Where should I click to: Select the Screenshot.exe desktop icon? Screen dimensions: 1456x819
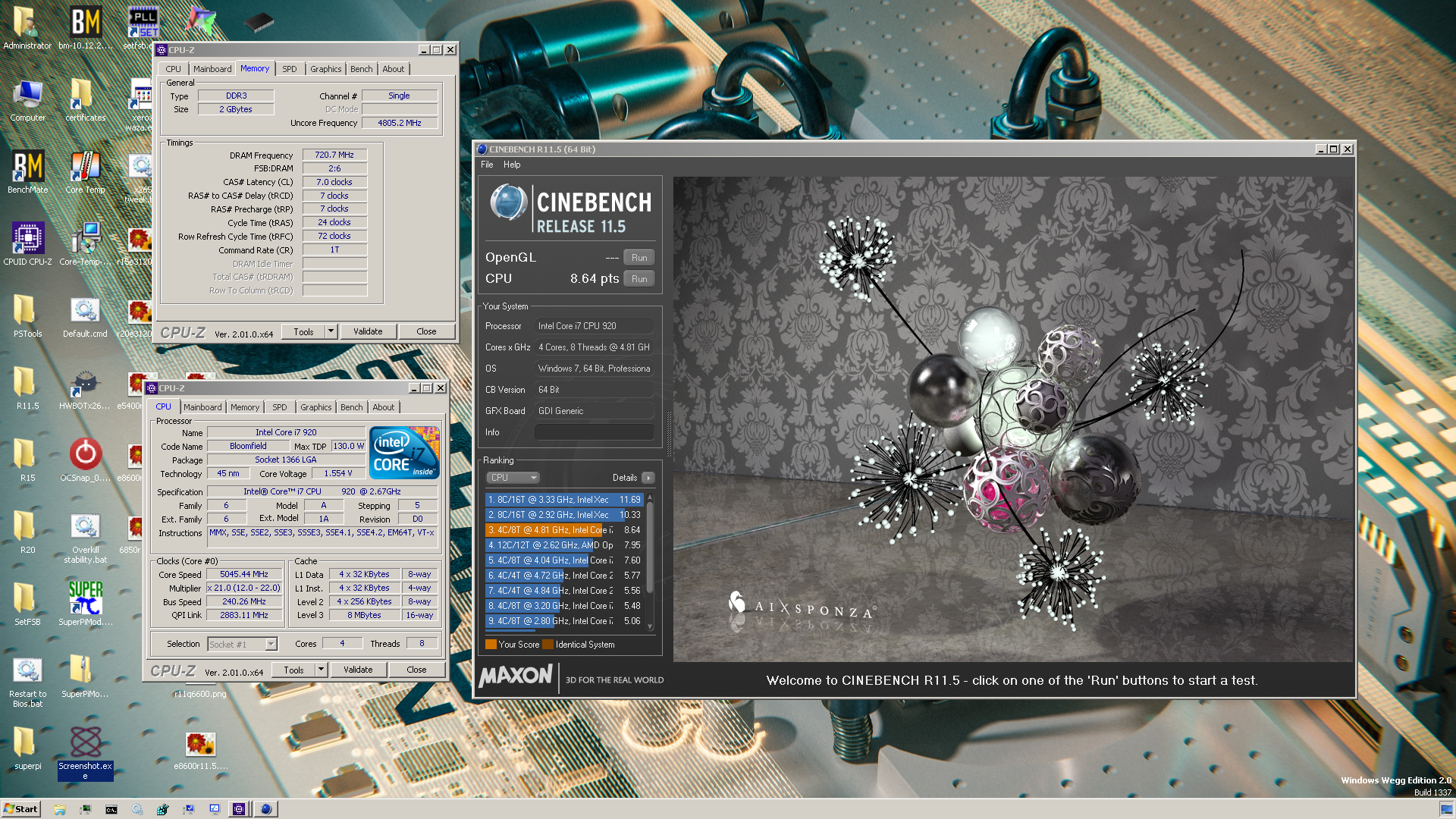[85, 753]
